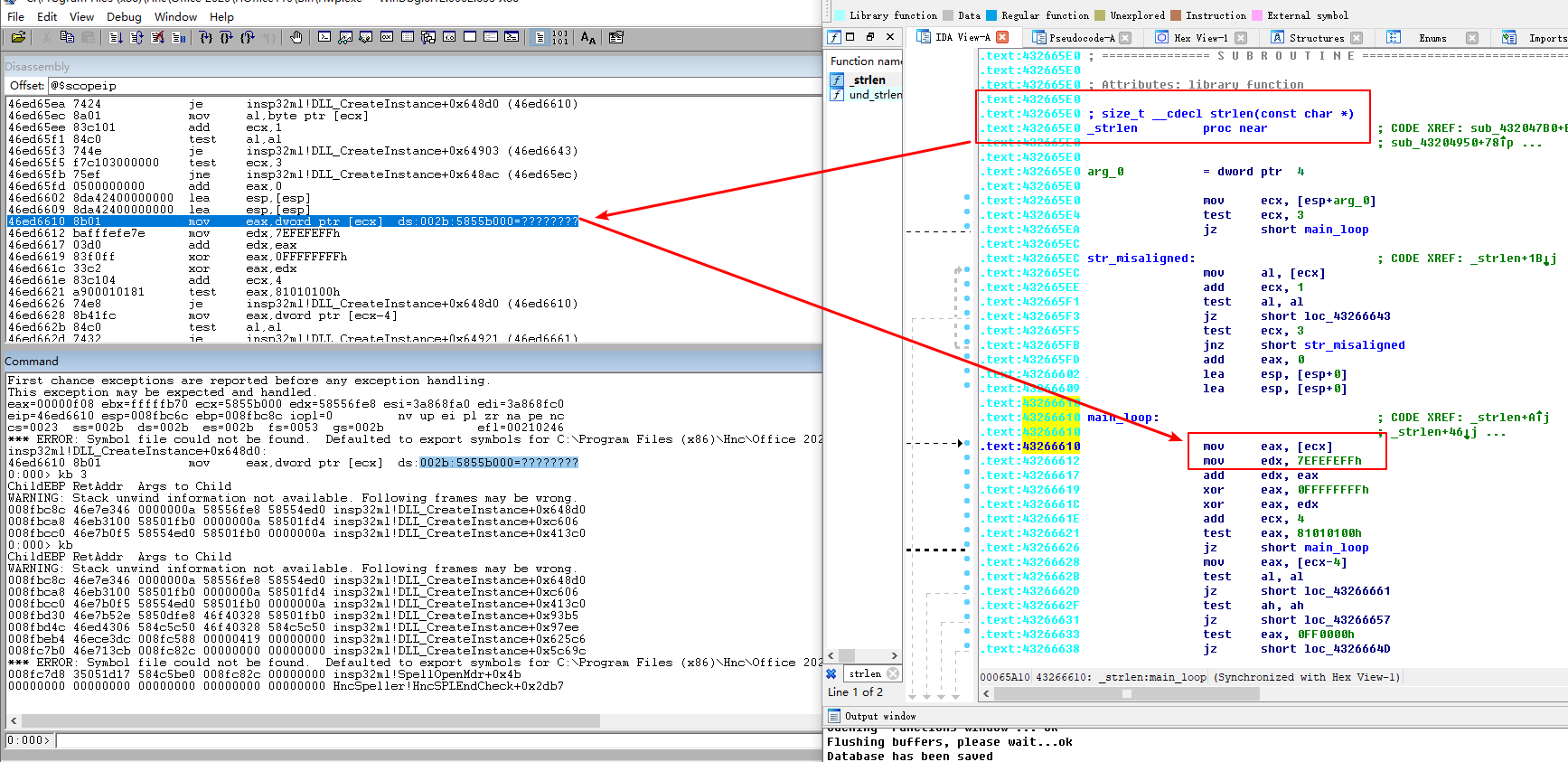Click the Copy icon in WinDbg toolbar
1568x762 pixels.
tap(67, 37)
